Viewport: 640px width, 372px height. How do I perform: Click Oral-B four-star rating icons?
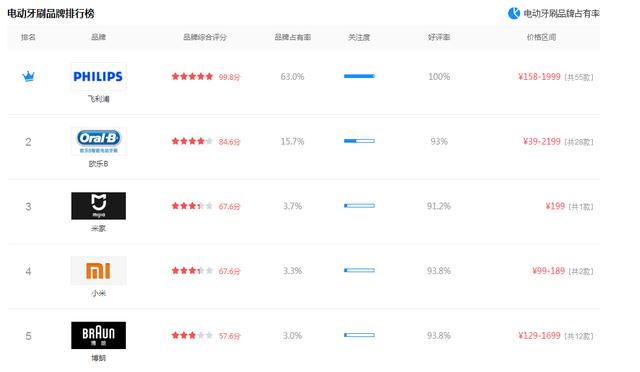point(192,141)
